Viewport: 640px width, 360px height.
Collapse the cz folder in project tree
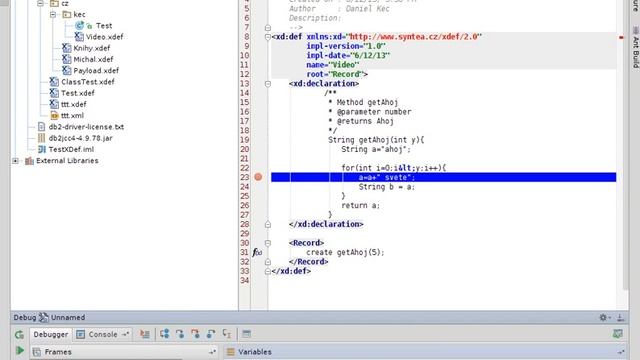[40, 3]
